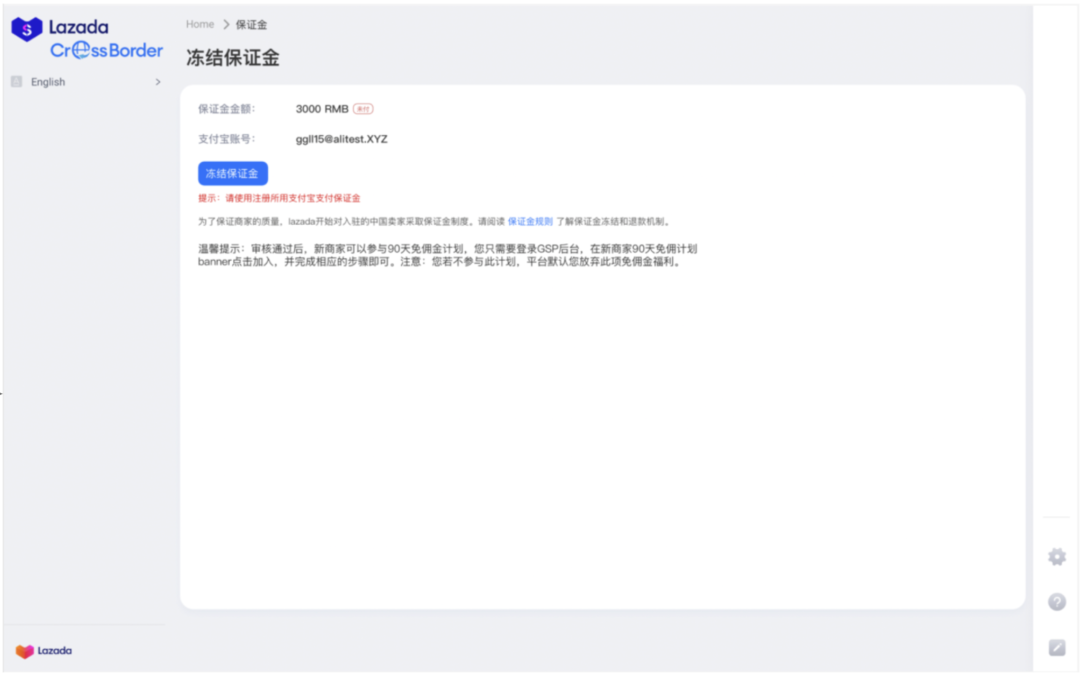The height and width of the screenshot is (676, 1080).
Task: Click the 冻结保证金 page title
Action: 230,58
